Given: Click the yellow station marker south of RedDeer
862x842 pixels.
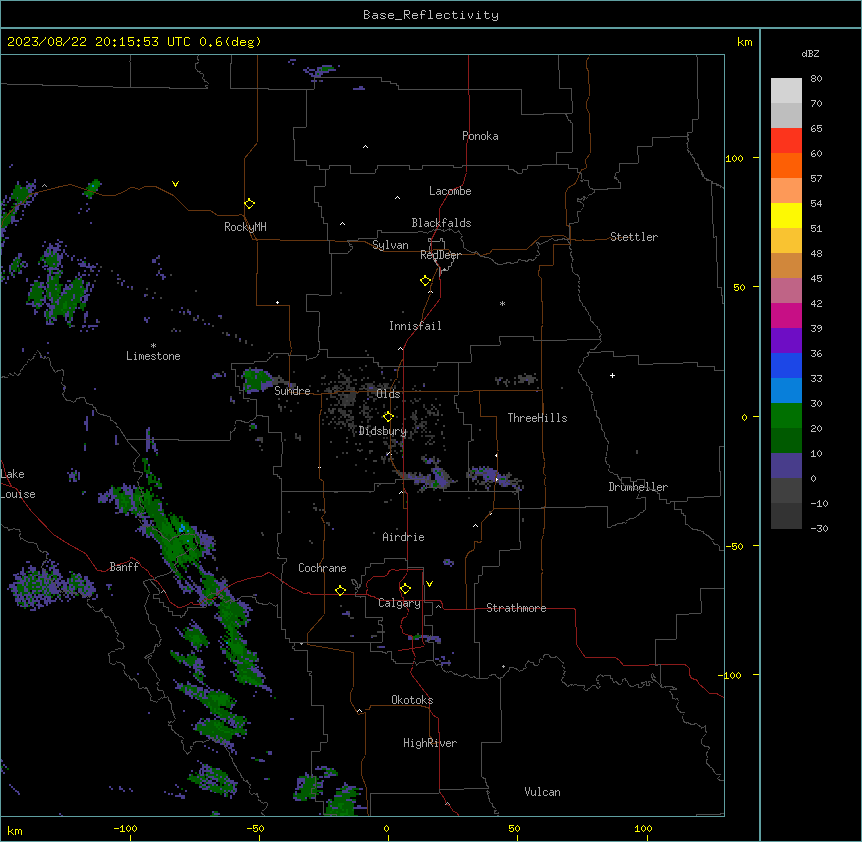Looking at the screenshot, I should [x=426, y=281].
